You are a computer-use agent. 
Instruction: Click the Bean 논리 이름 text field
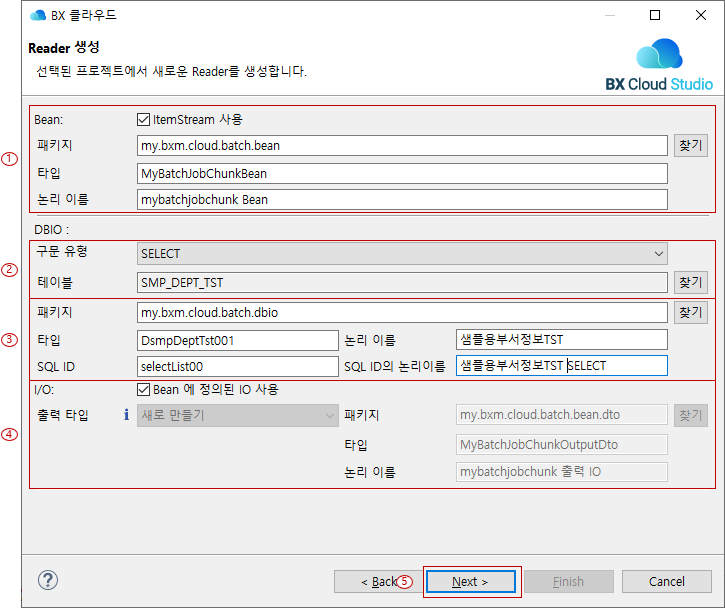click(402, 200)
